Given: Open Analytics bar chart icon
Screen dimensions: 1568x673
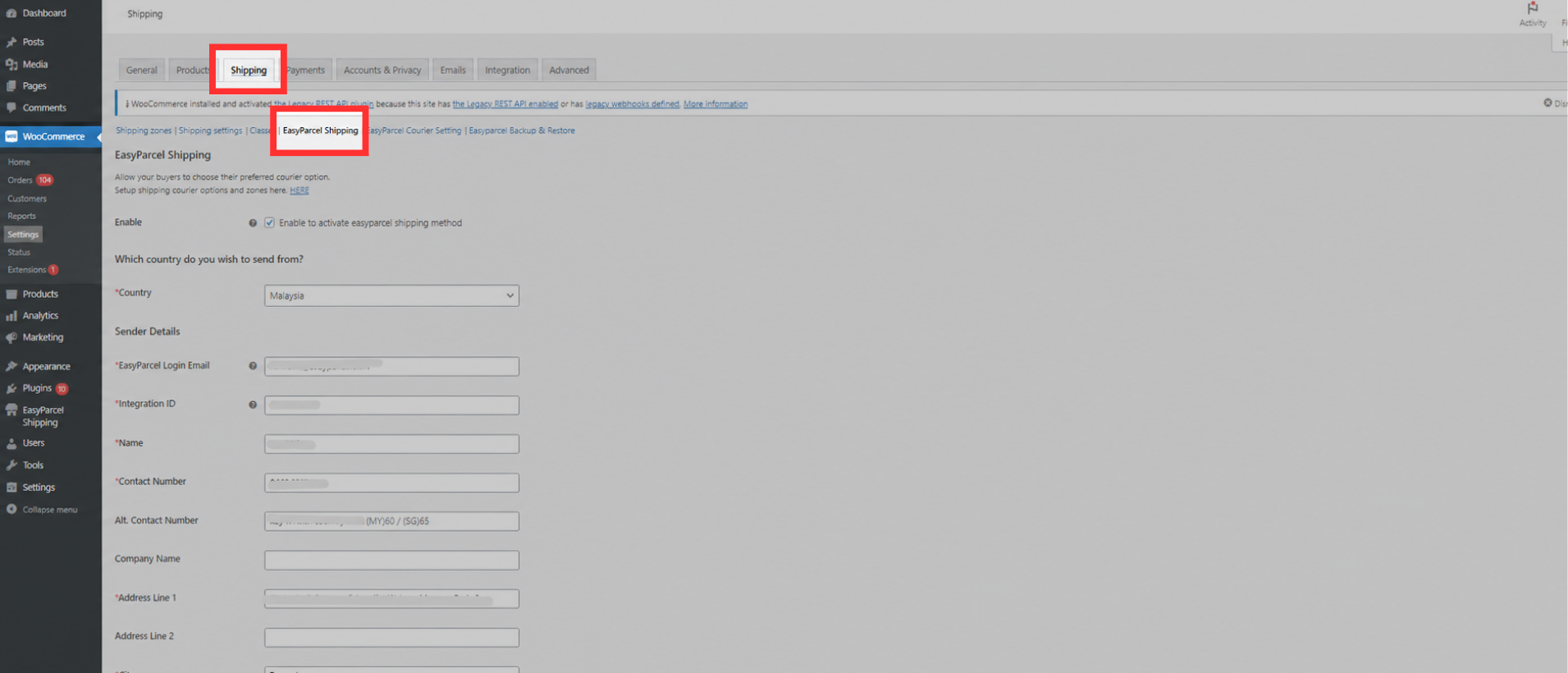Looking at the screenshot, I should [11, 316].
